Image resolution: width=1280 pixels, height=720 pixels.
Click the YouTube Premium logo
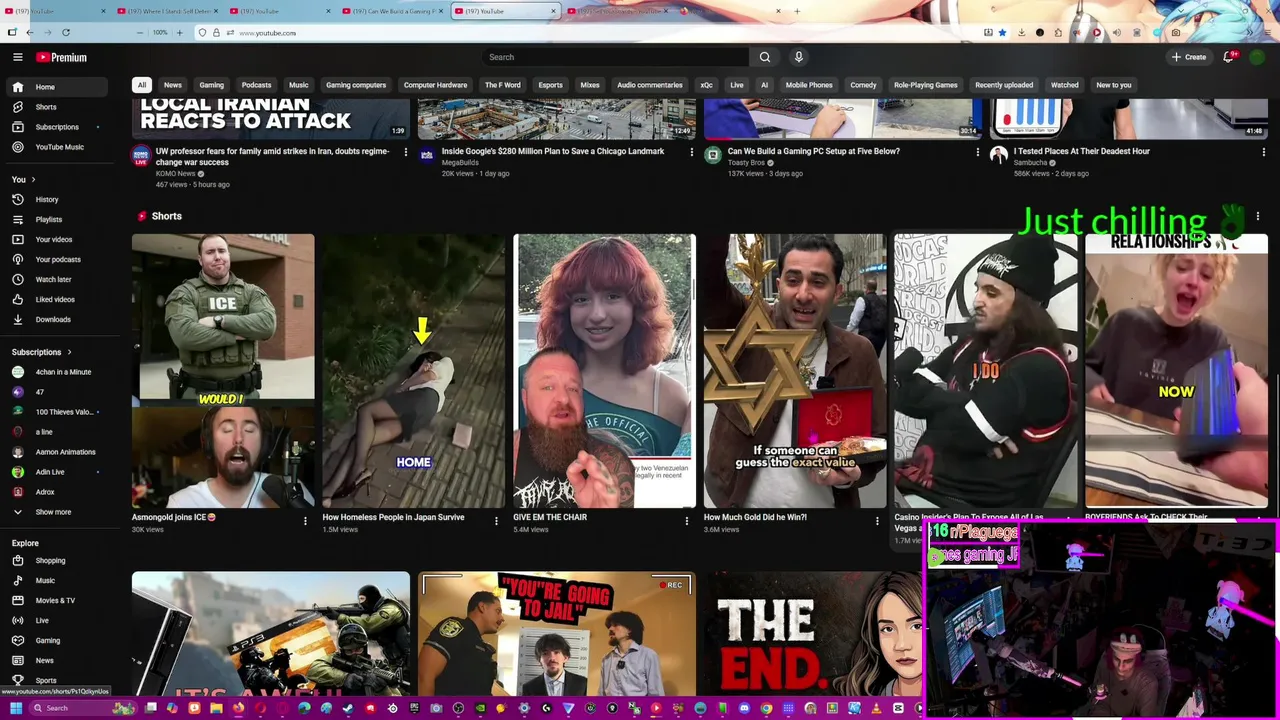(62, 57)
